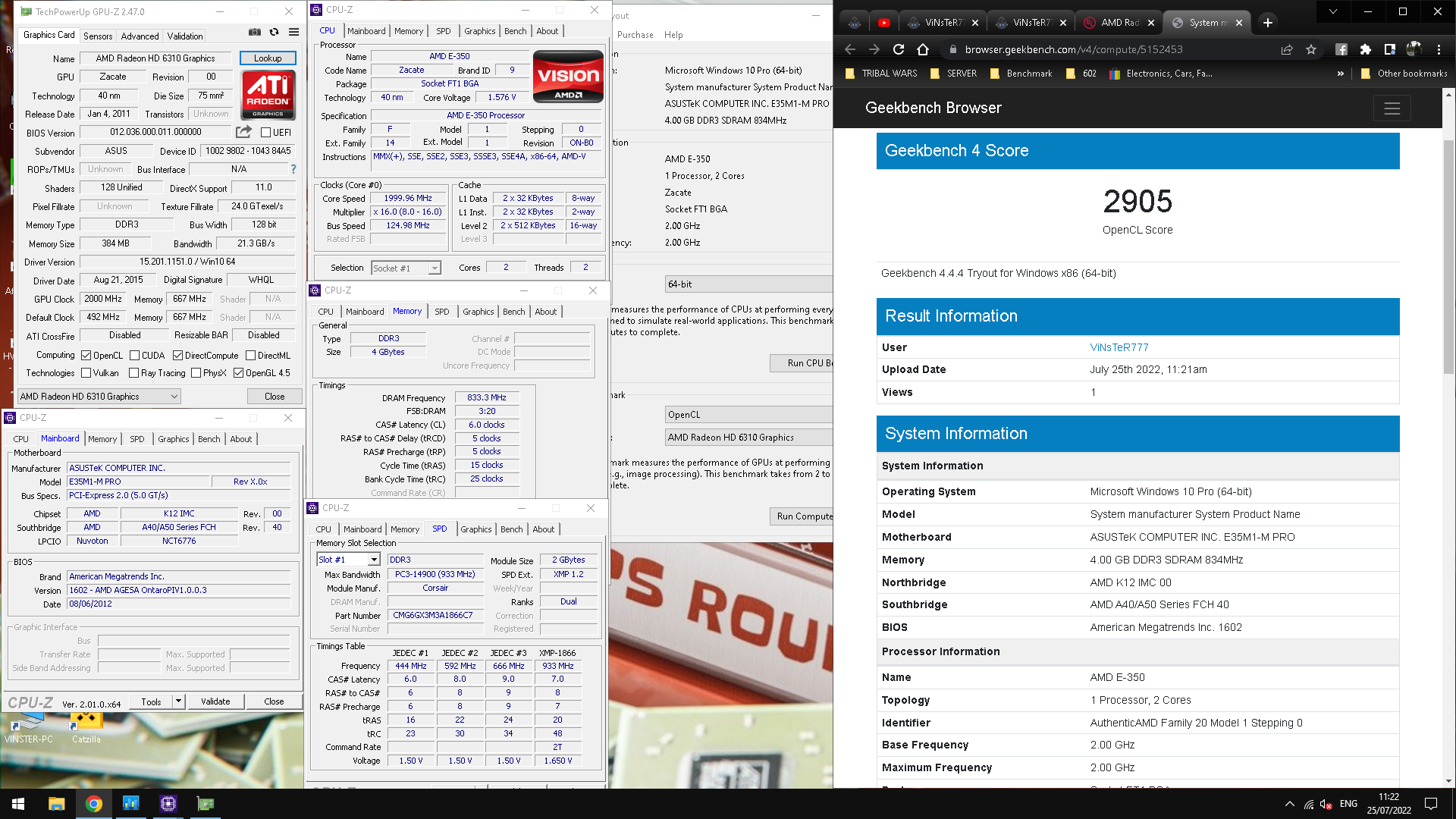Switch to the Sensors tab in GPU-Z
Screen dimensions: 1456x819
pos(98,36)
